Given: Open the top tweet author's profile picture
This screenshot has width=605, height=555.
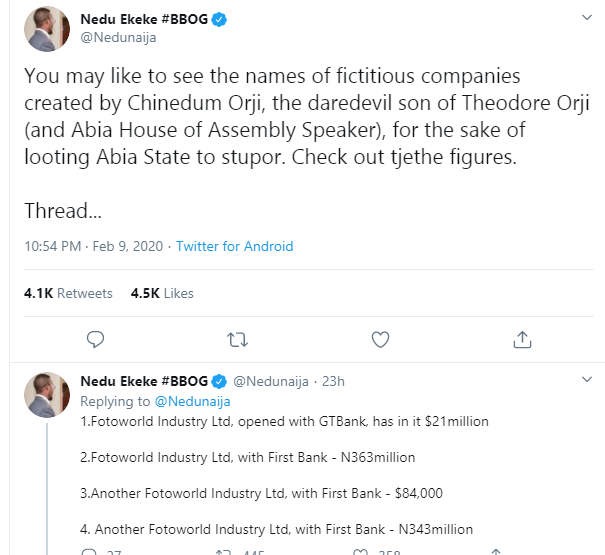Looking at the screenshot, I should [x=47, y=29].
